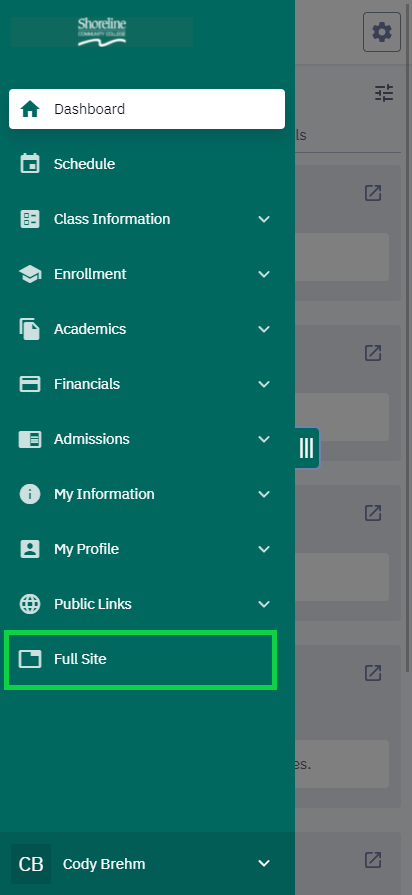Click the Public Links globe icon
Viewport: 412px width, 895px height.
pos(30,604)
